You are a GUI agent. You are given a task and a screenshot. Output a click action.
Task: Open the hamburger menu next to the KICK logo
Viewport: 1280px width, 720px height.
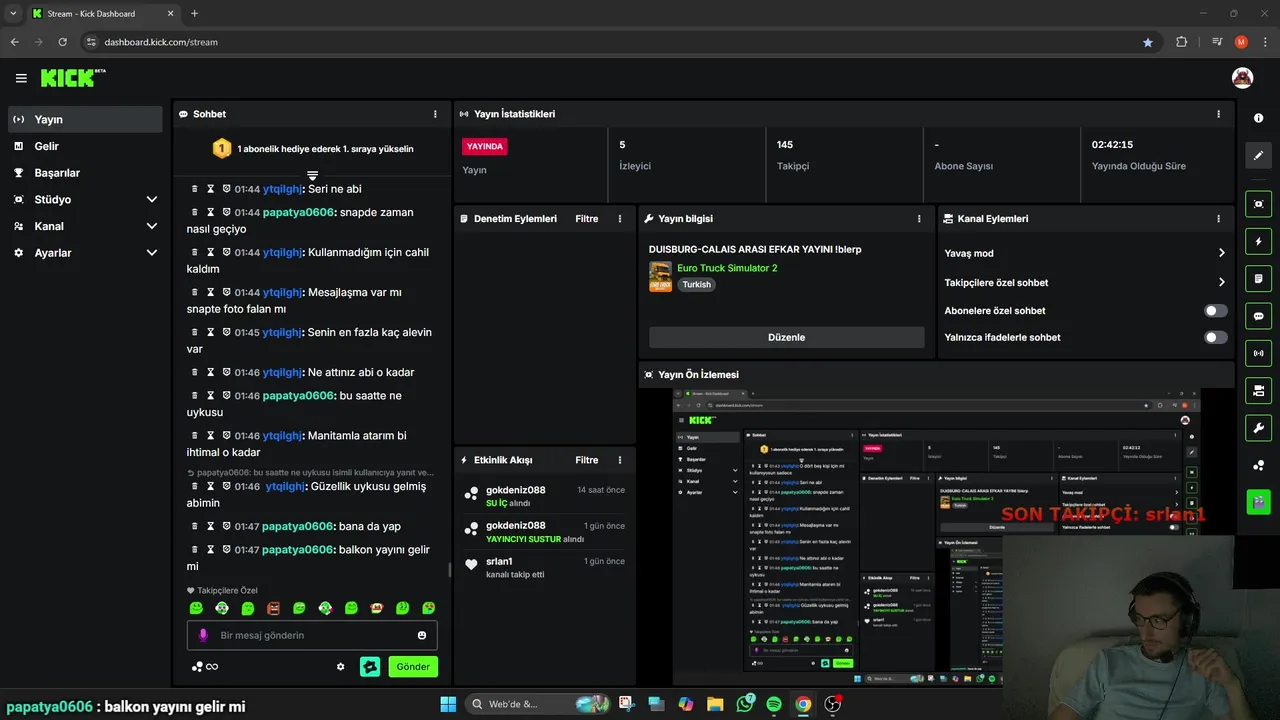(21, 78)
